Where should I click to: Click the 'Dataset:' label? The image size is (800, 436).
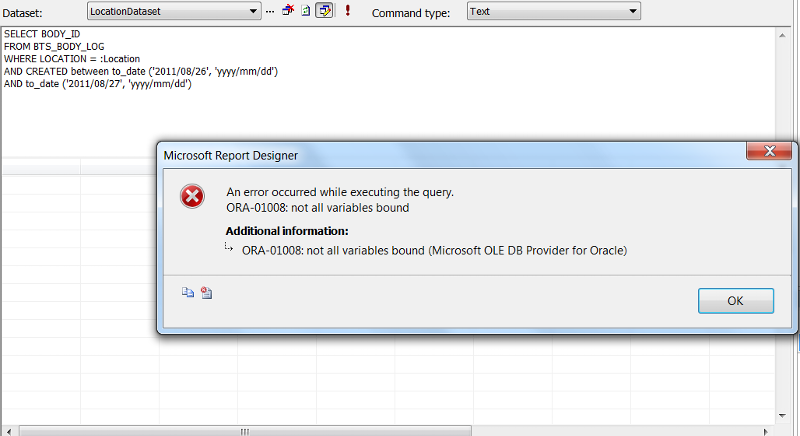click(22, 13)
